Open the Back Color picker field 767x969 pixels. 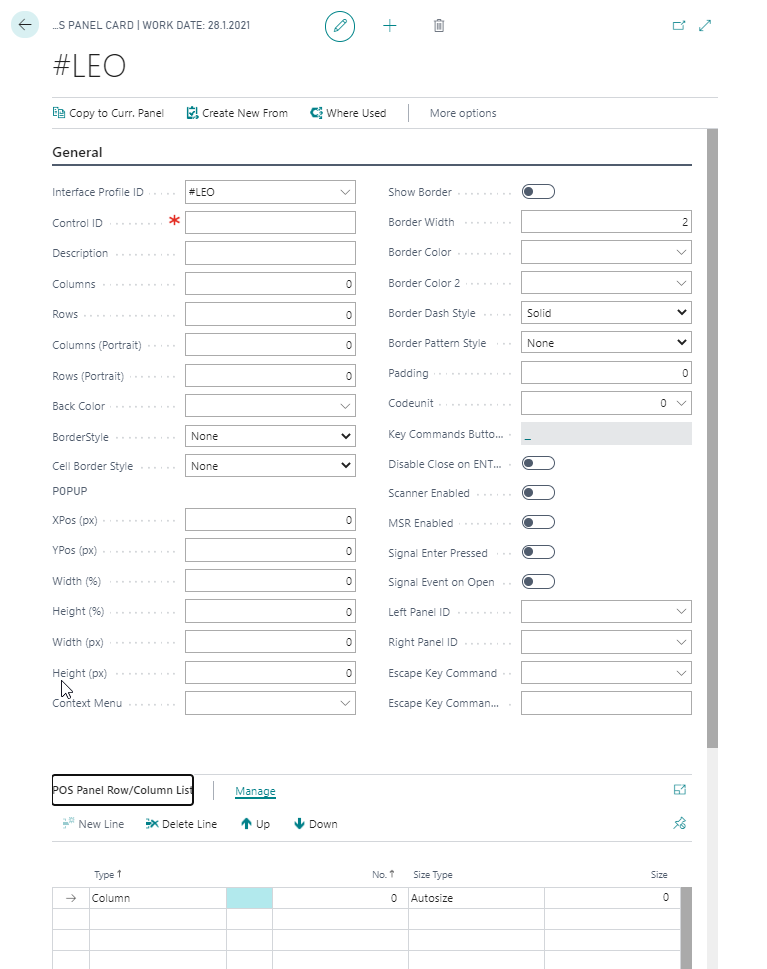(270, 406)
